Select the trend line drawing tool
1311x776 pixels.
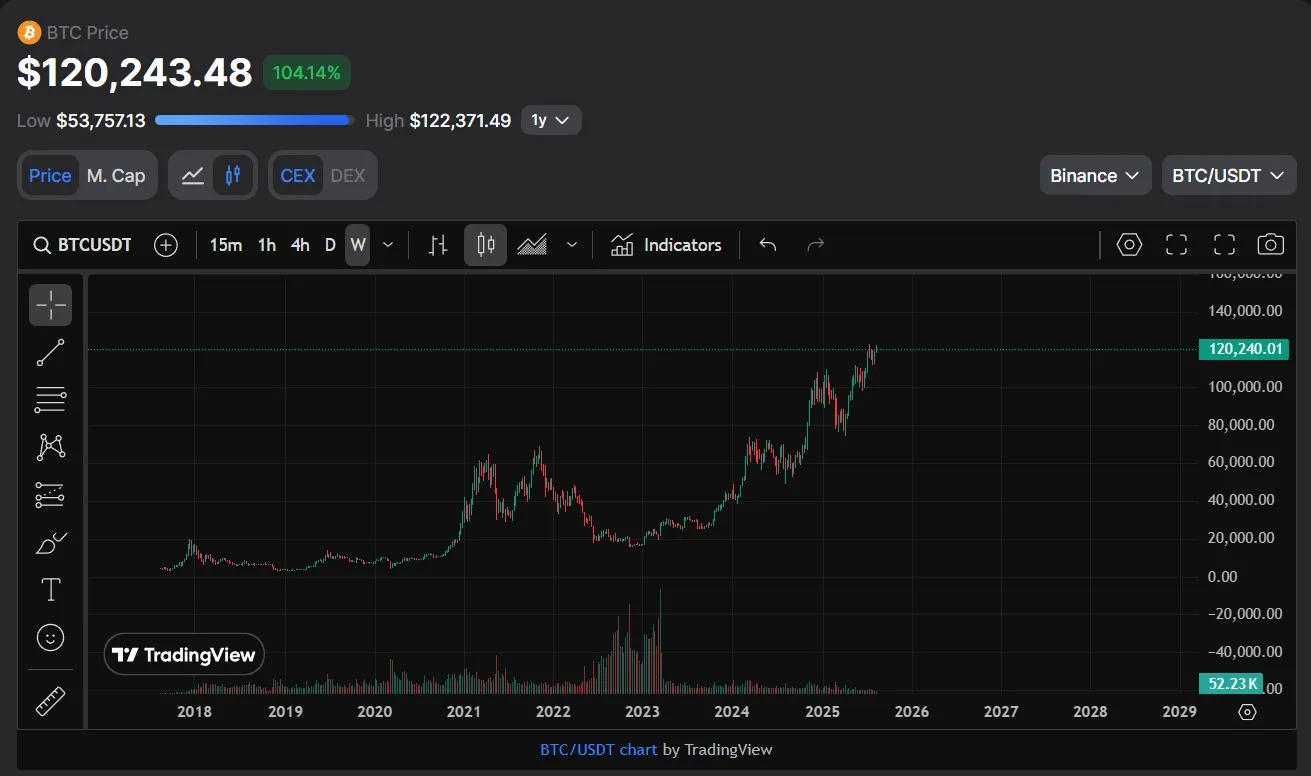click(x=50, y=352)
